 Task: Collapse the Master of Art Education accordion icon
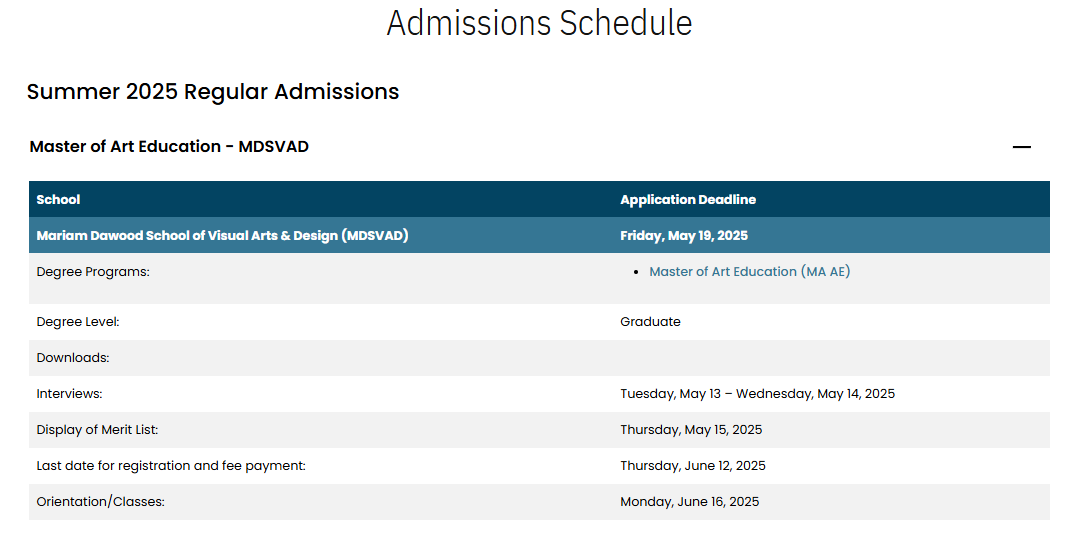tap(1021, 147)
